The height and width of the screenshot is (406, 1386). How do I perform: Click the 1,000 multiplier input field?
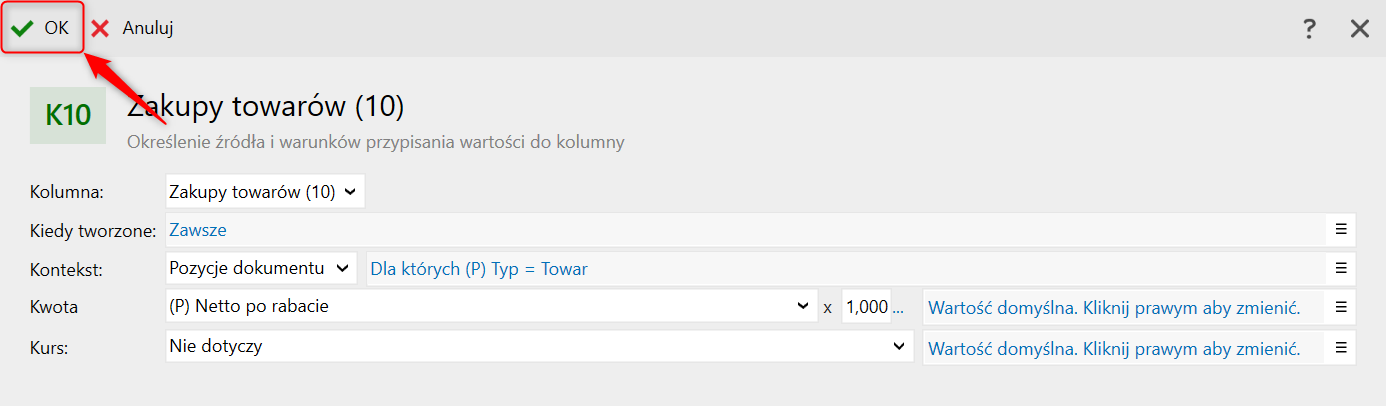(x=866, y=307)
